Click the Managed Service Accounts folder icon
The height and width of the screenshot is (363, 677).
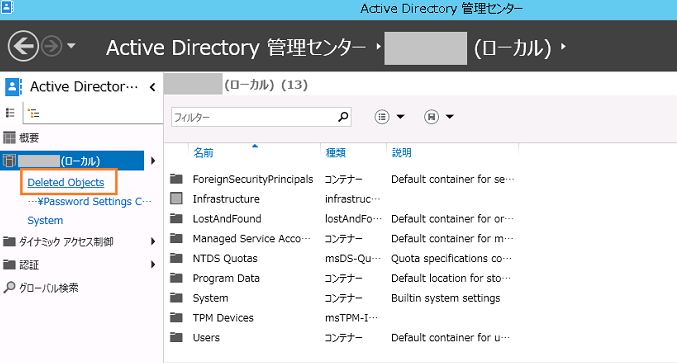point(176,238)
